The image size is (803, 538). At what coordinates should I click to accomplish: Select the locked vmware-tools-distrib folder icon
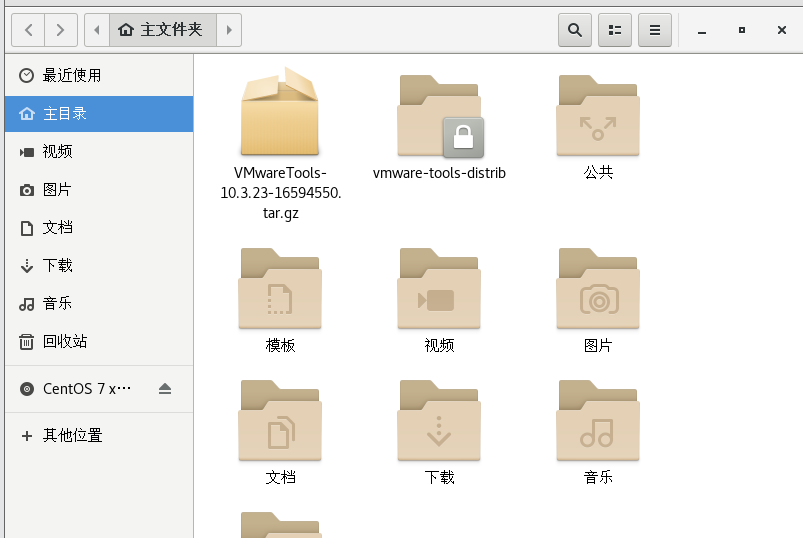coord(439,116)
